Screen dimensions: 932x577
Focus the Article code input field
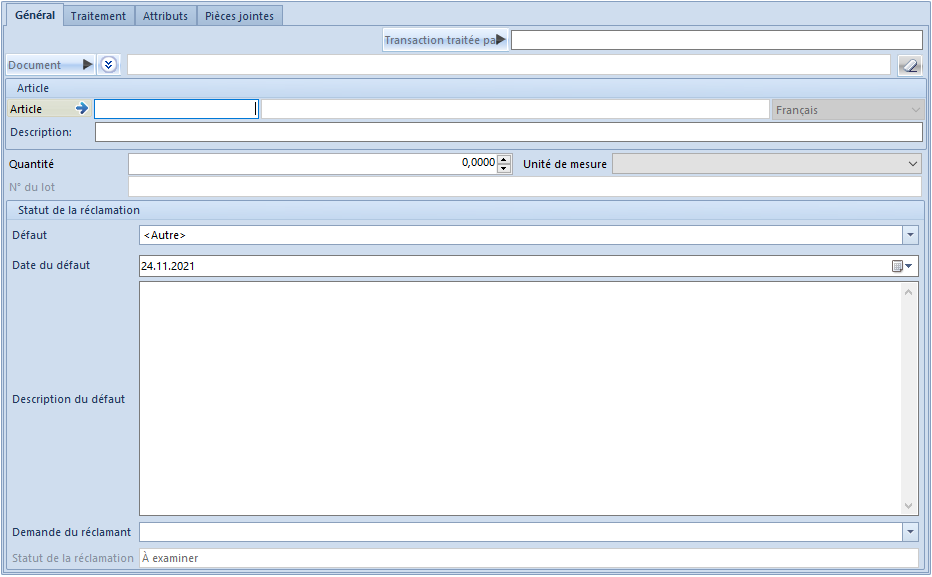pyautogui.click(x=176, y=109)
